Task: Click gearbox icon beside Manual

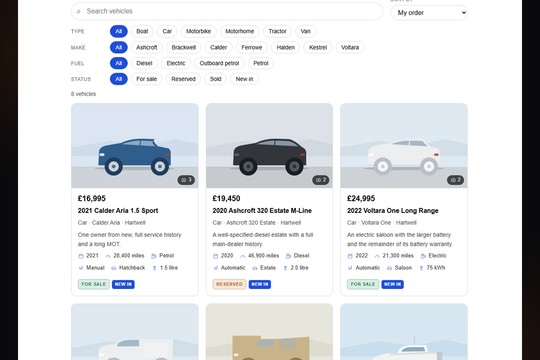Action: coord(81,268)
